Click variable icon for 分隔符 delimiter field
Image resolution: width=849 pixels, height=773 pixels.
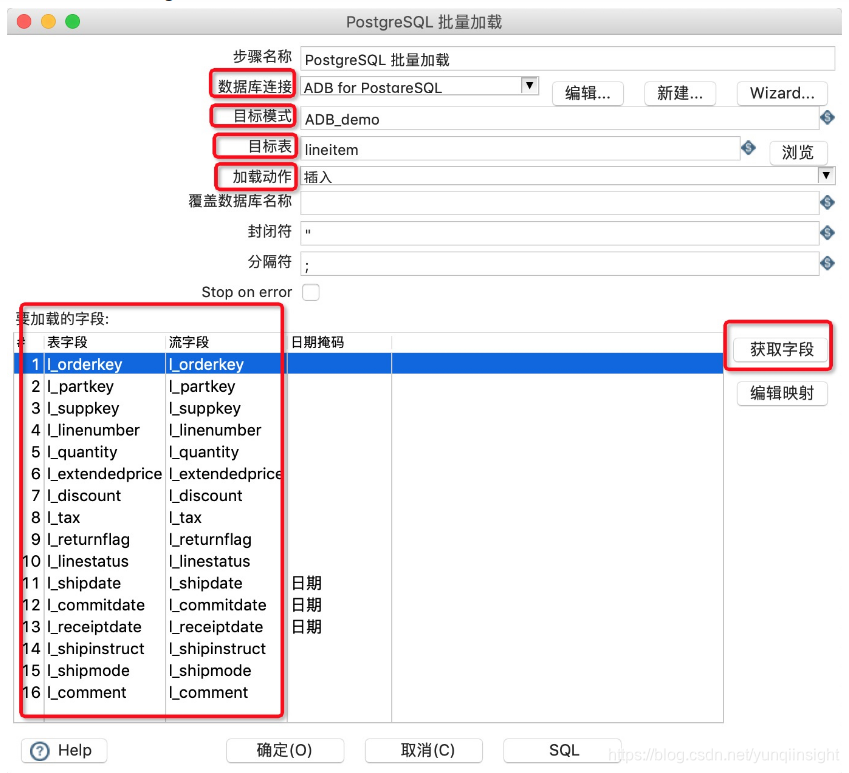(827, 263)
